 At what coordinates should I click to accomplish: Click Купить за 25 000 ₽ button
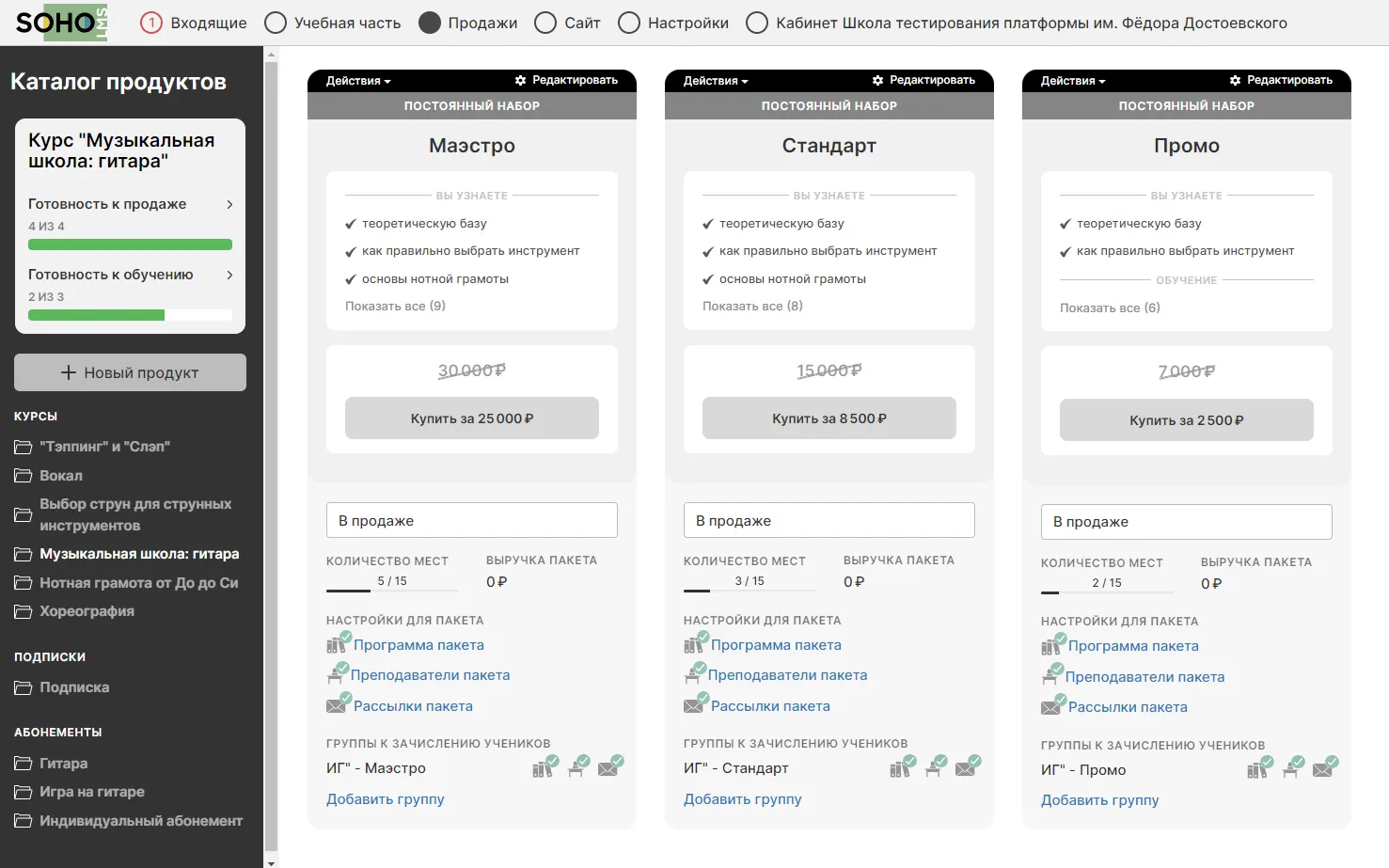point(472,418)
